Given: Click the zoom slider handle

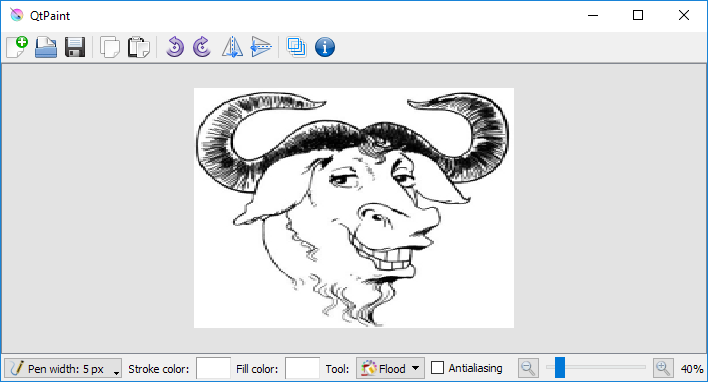Looking at the screenshot, I should tap(560, 368).
